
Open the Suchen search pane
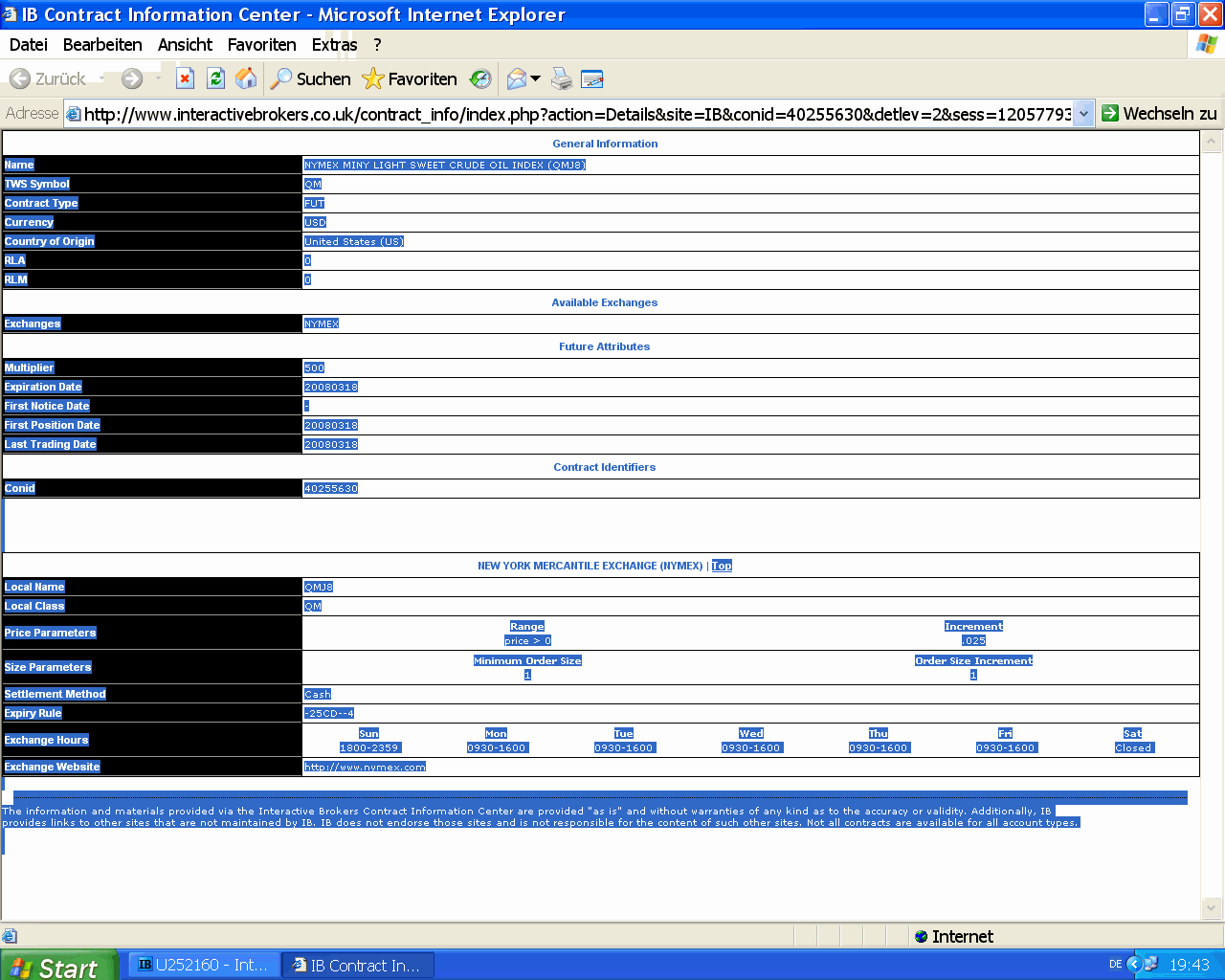point(310,79)
